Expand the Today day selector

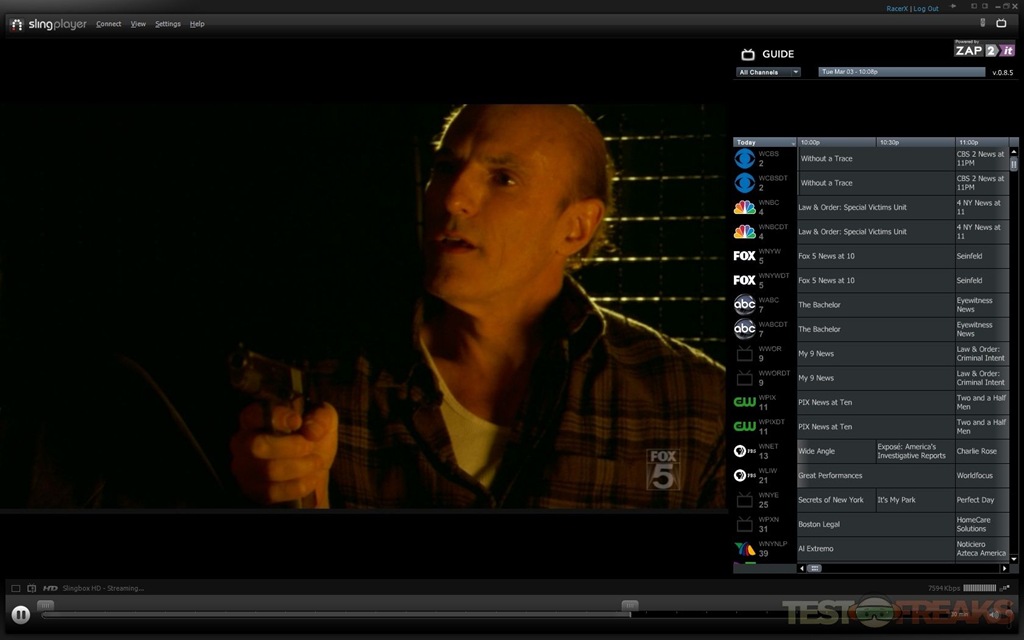tap(764, 142)
